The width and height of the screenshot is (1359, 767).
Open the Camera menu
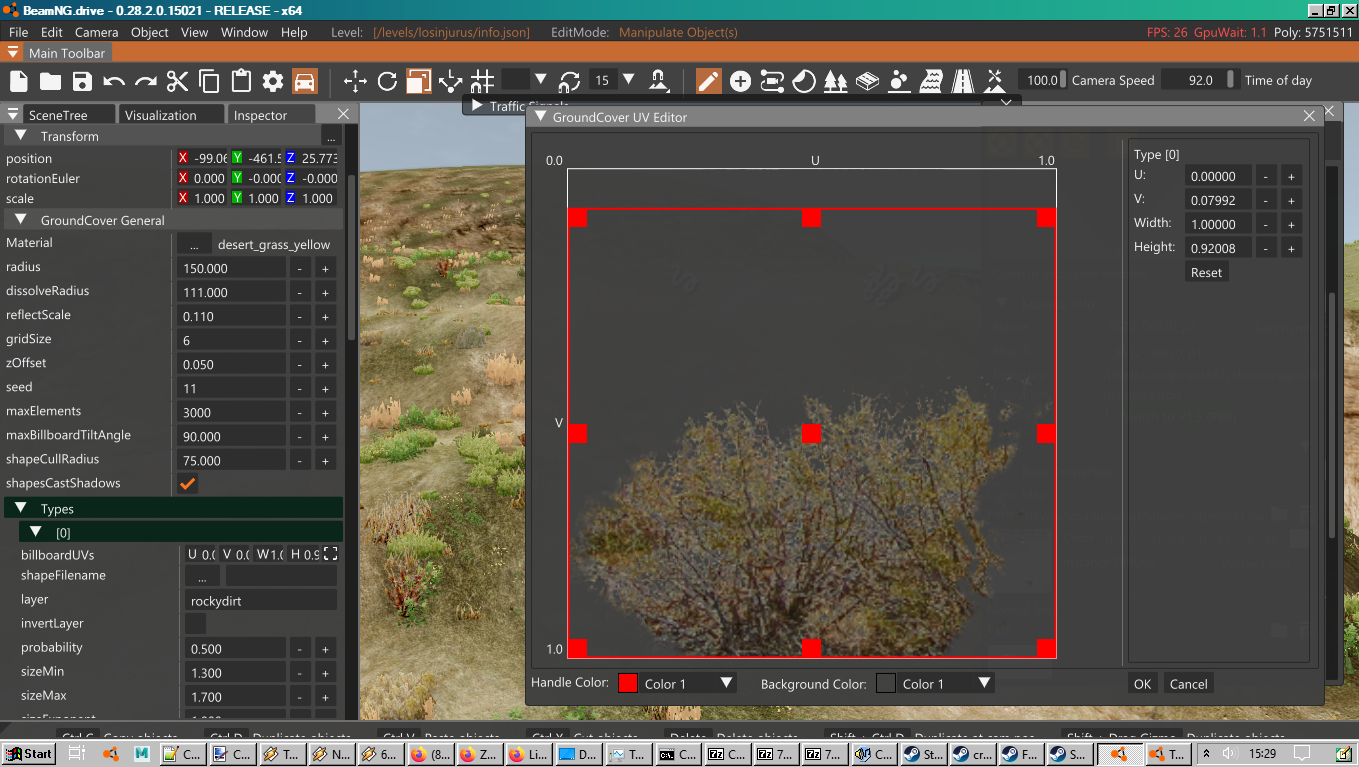[96, 32]
